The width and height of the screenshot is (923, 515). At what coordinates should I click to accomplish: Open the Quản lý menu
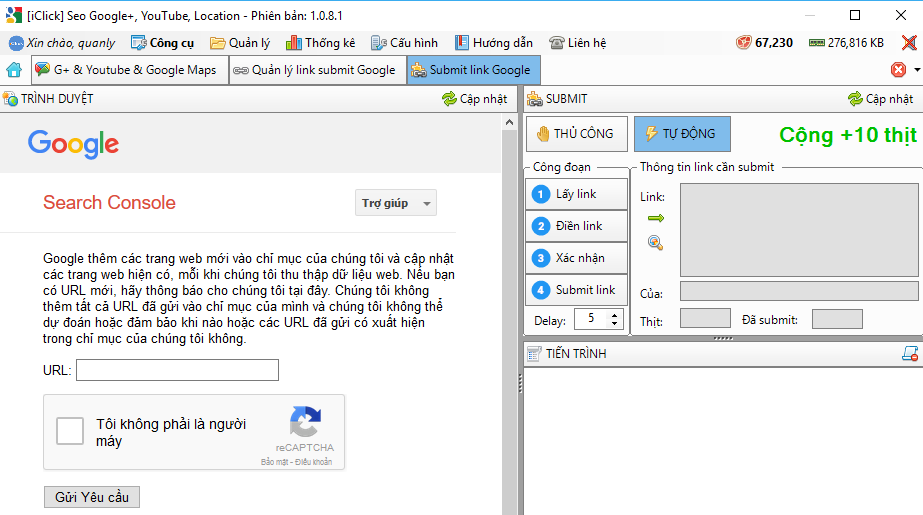pyautogui.click(x=240, y=43)
